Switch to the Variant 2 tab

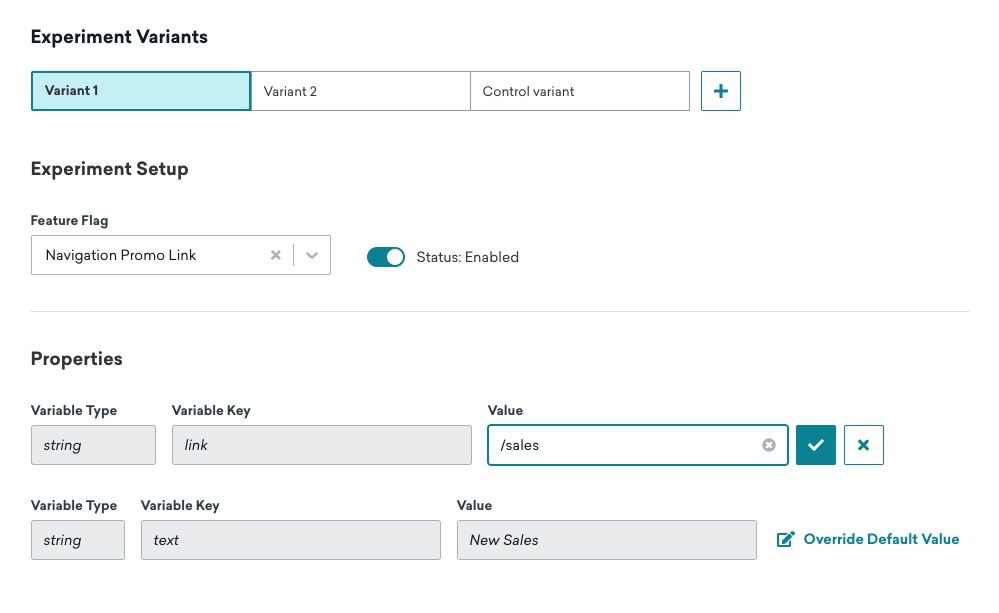point(361,91)
